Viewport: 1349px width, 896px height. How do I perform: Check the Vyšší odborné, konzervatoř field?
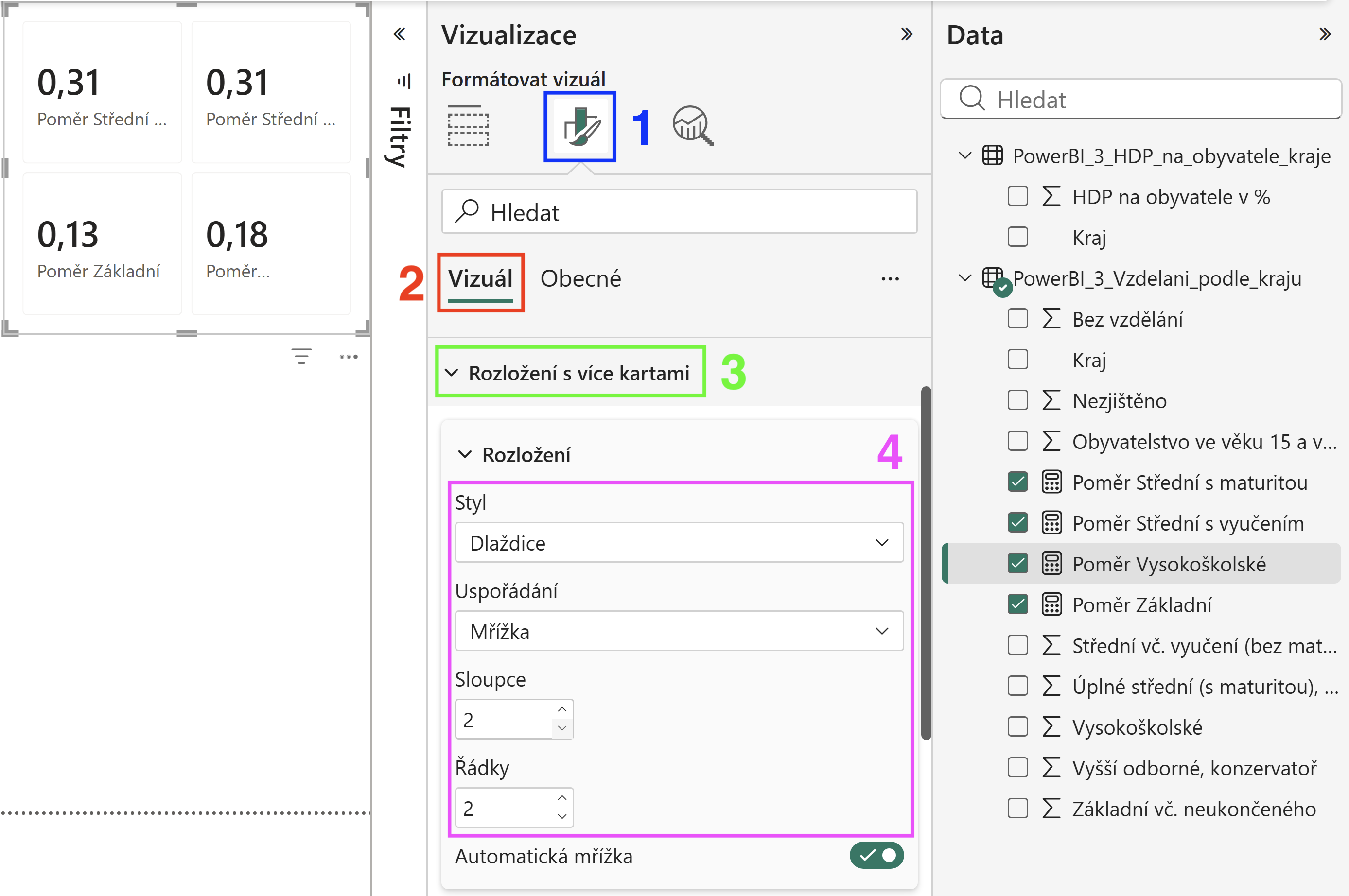coord(1017,767)
